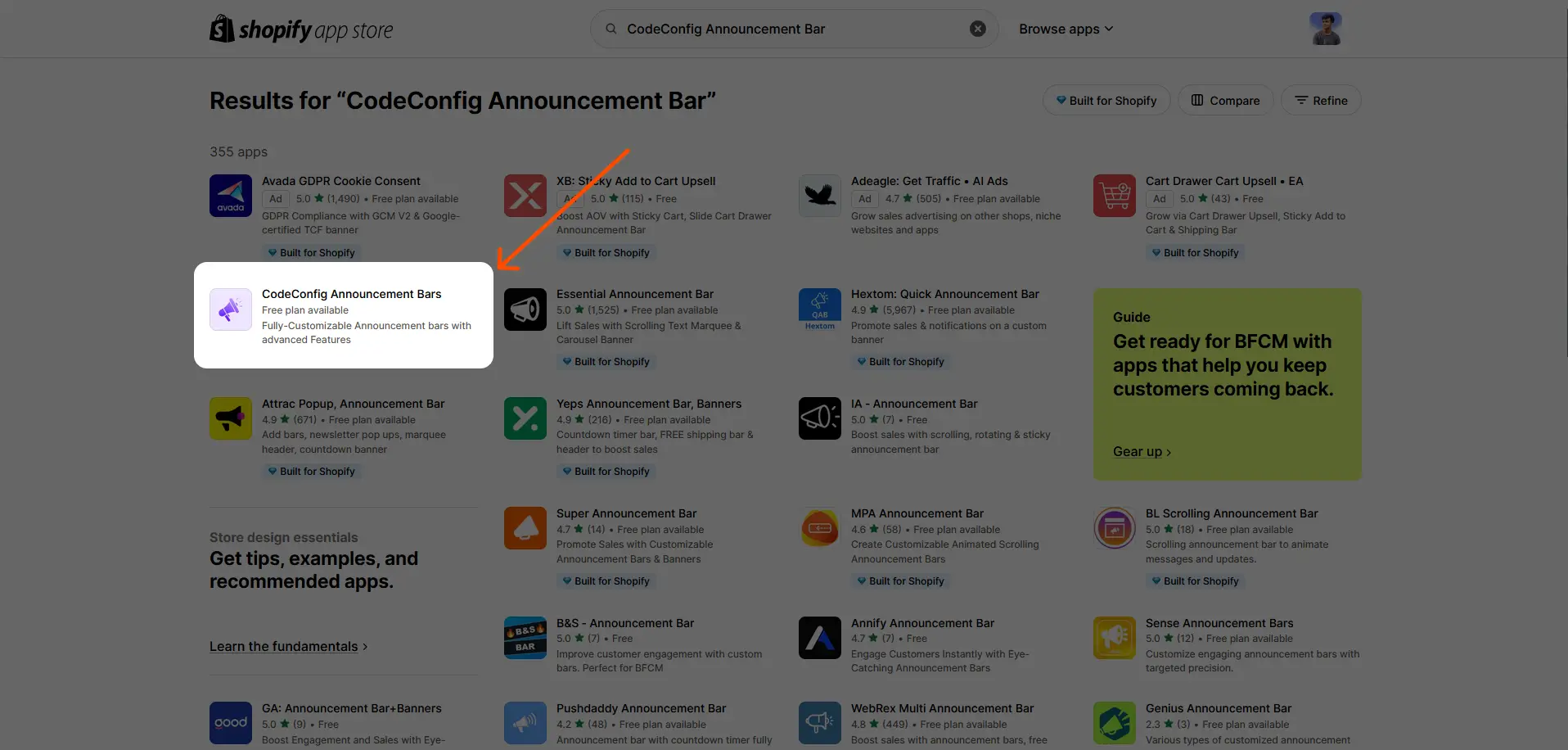Viewport: 1568px width, 750px height.
Task: Open the Pushdaddy Announcement Bar app icon
Action: tap(525, 723)
